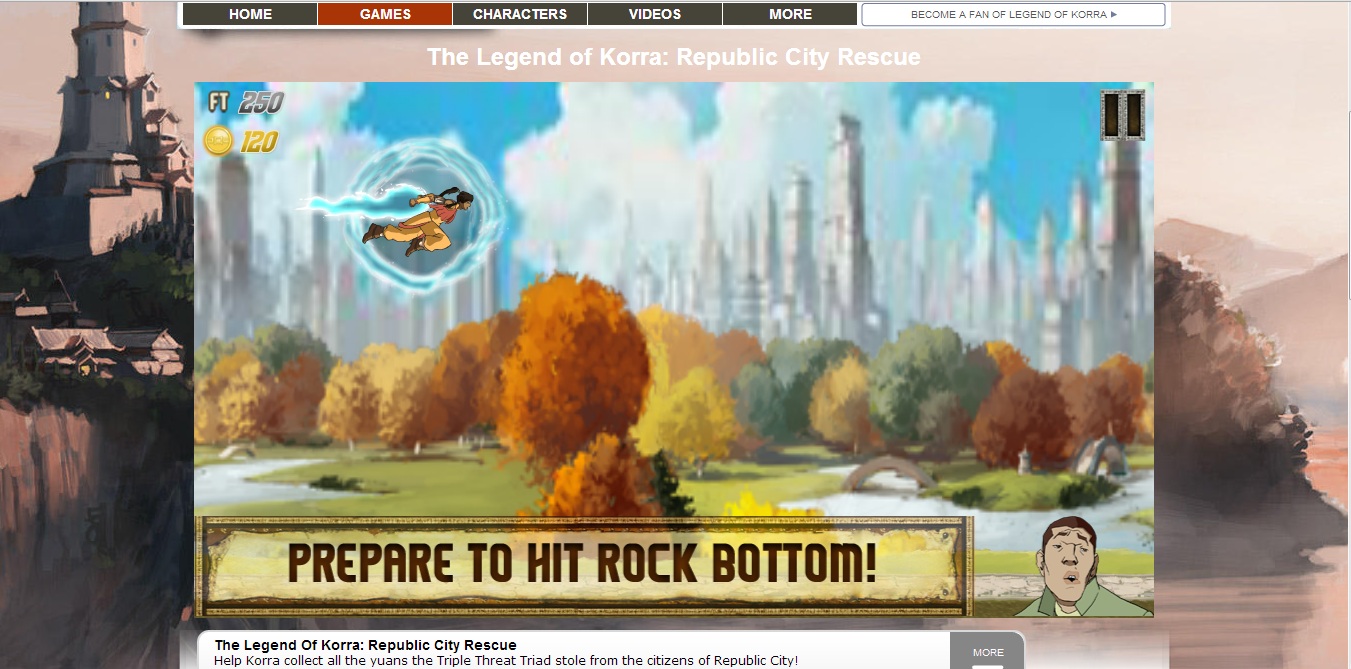Screen dimensions: 1351x669
Task: Click Become a Fan of Legend of Korra
Action: [x=1013, y=14]
